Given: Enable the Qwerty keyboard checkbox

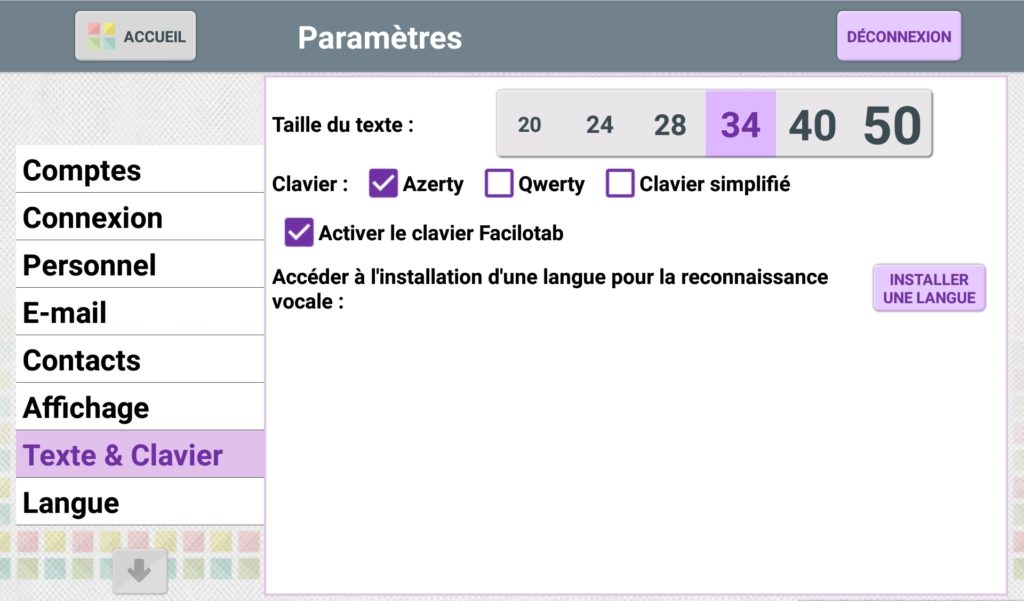Looking at the screenshot, I should coord(499,184).
